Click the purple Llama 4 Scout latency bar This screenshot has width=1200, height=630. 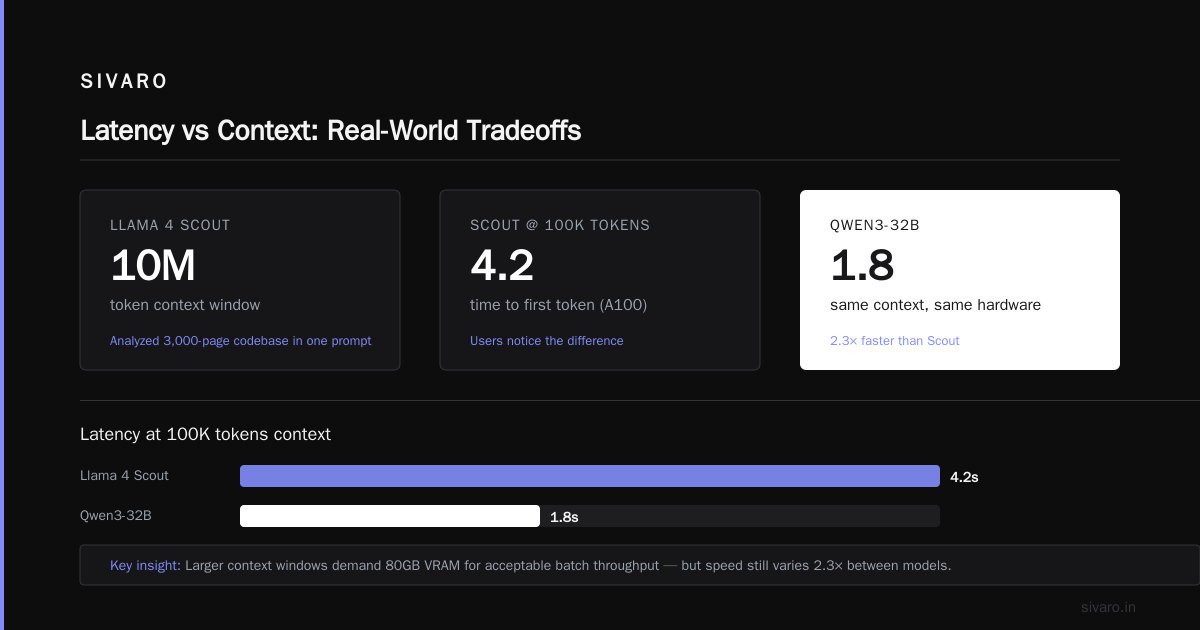pyautogui.click(x=590, y=476)
